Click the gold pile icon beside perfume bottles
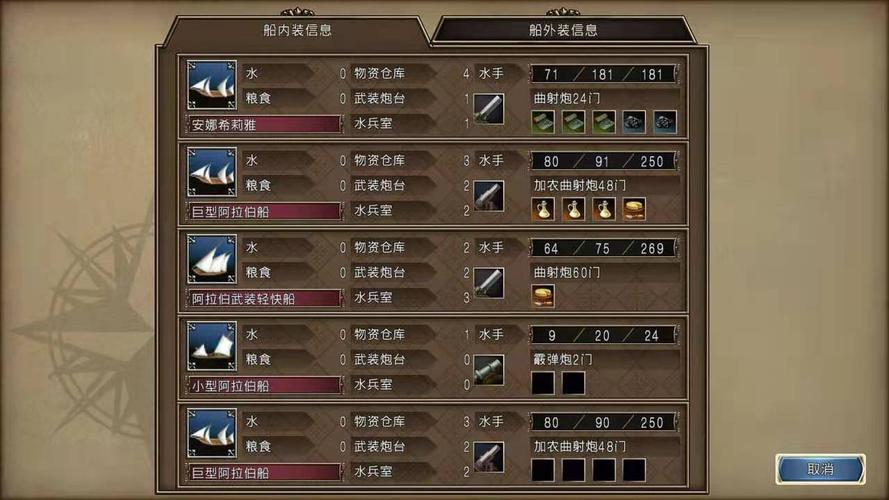Screen dimensions: 889x500 coord(634,209)
